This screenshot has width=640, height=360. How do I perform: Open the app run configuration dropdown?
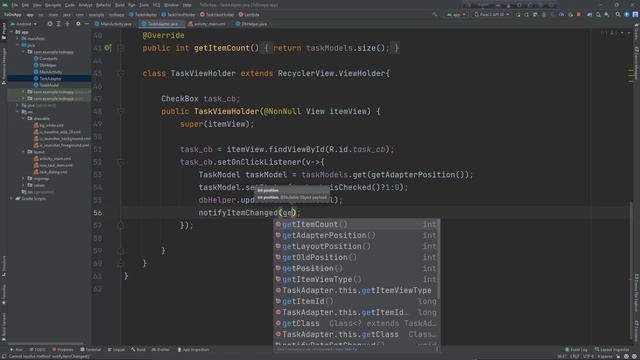456,14
